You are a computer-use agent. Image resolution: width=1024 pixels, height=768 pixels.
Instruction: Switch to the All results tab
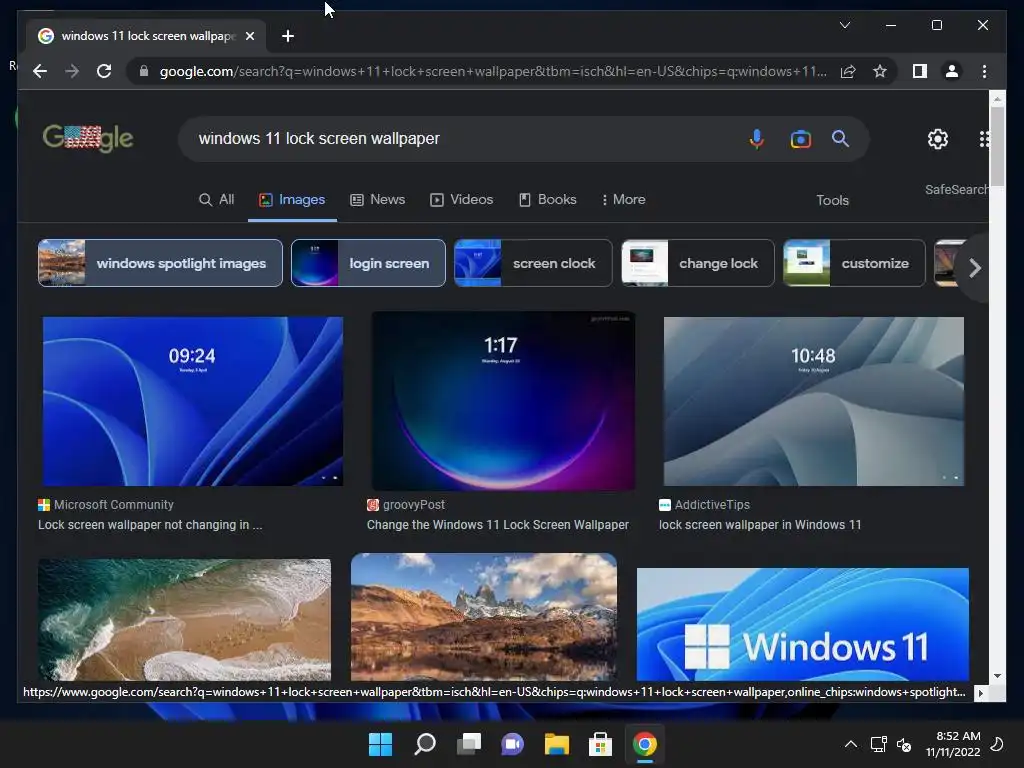[216, 199]
